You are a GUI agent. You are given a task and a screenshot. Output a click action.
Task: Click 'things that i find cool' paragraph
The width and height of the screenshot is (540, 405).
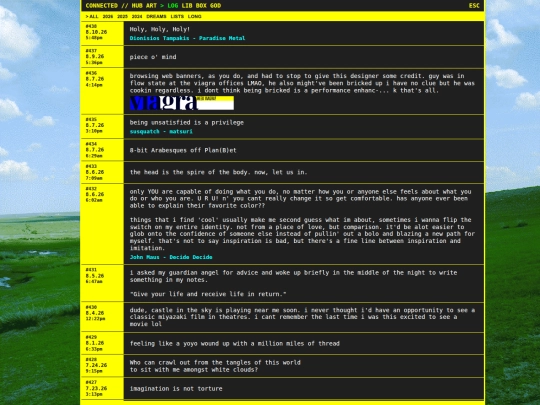pos(302,234)
